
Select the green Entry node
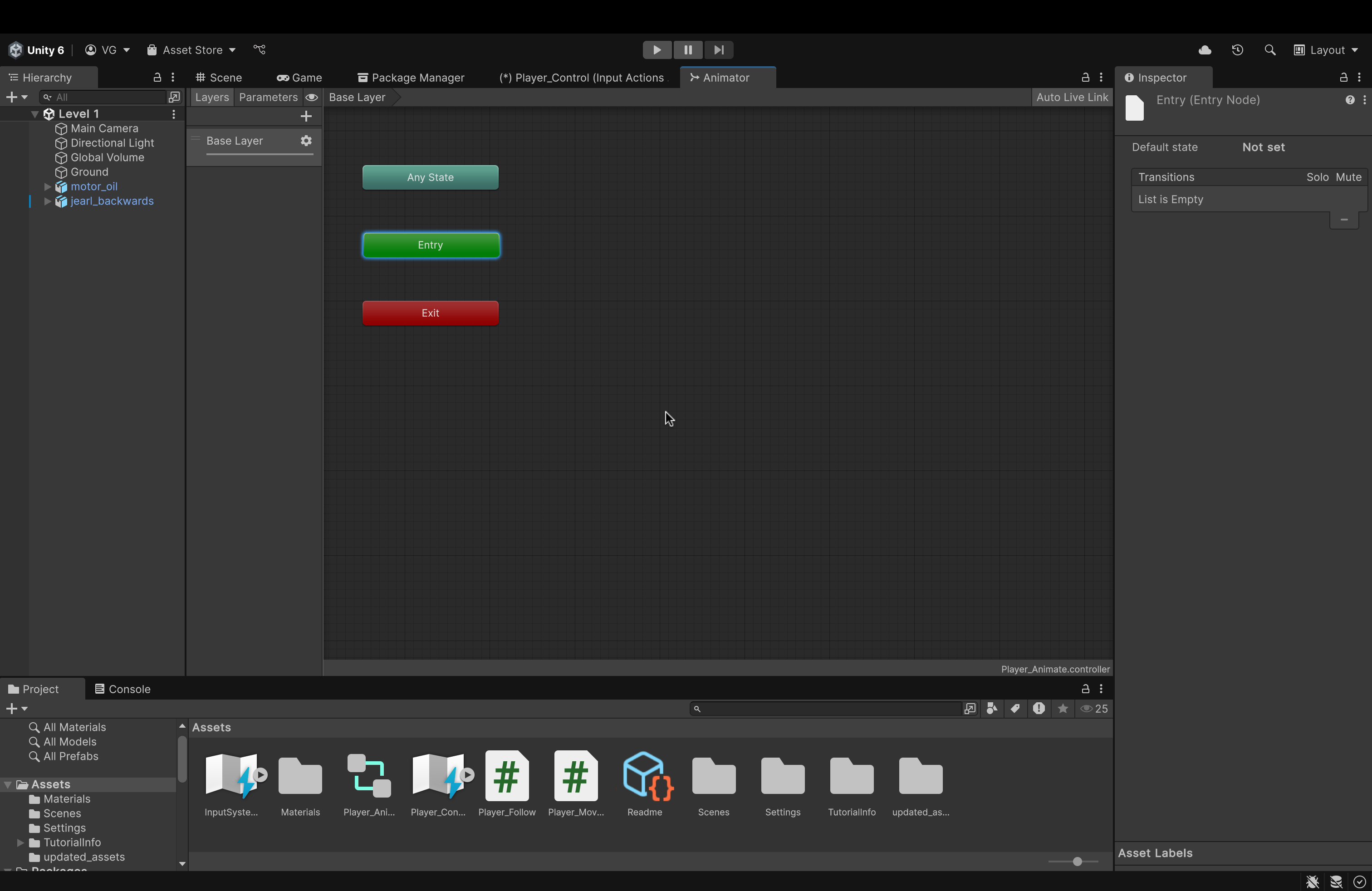pos(431,245)
